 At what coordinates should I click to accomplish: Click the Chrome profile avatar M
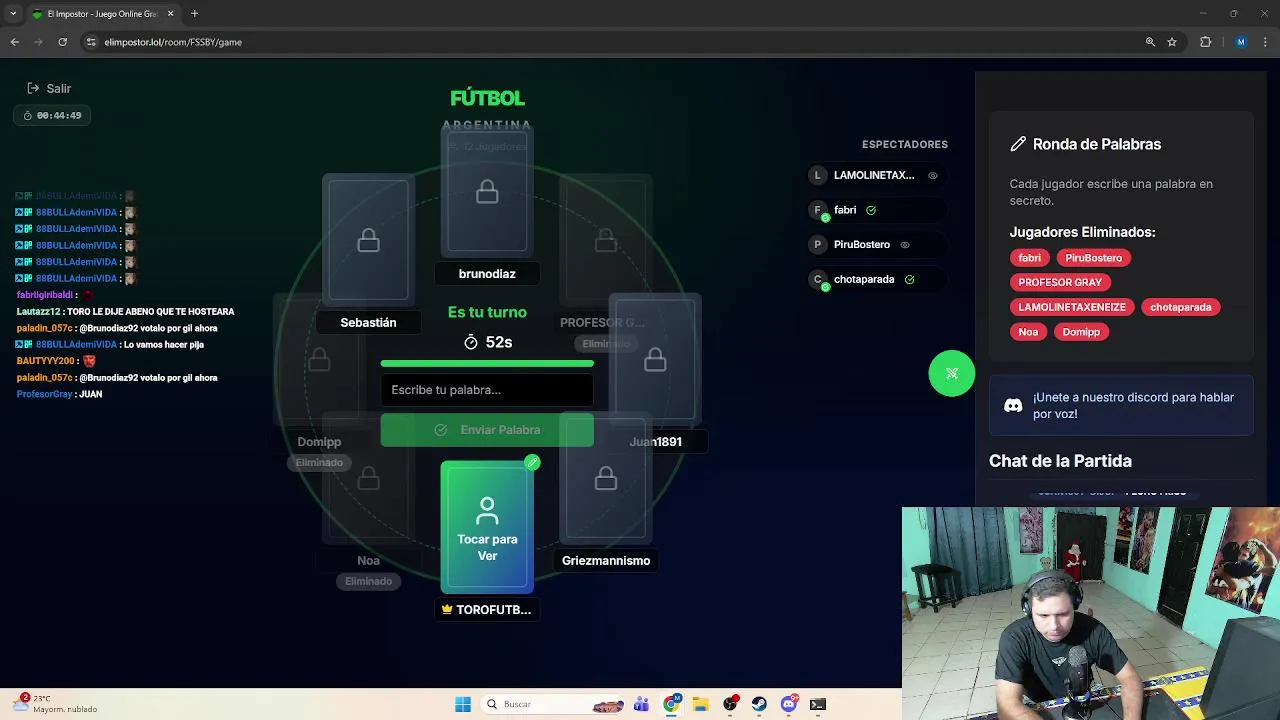tap(1241, 42)
